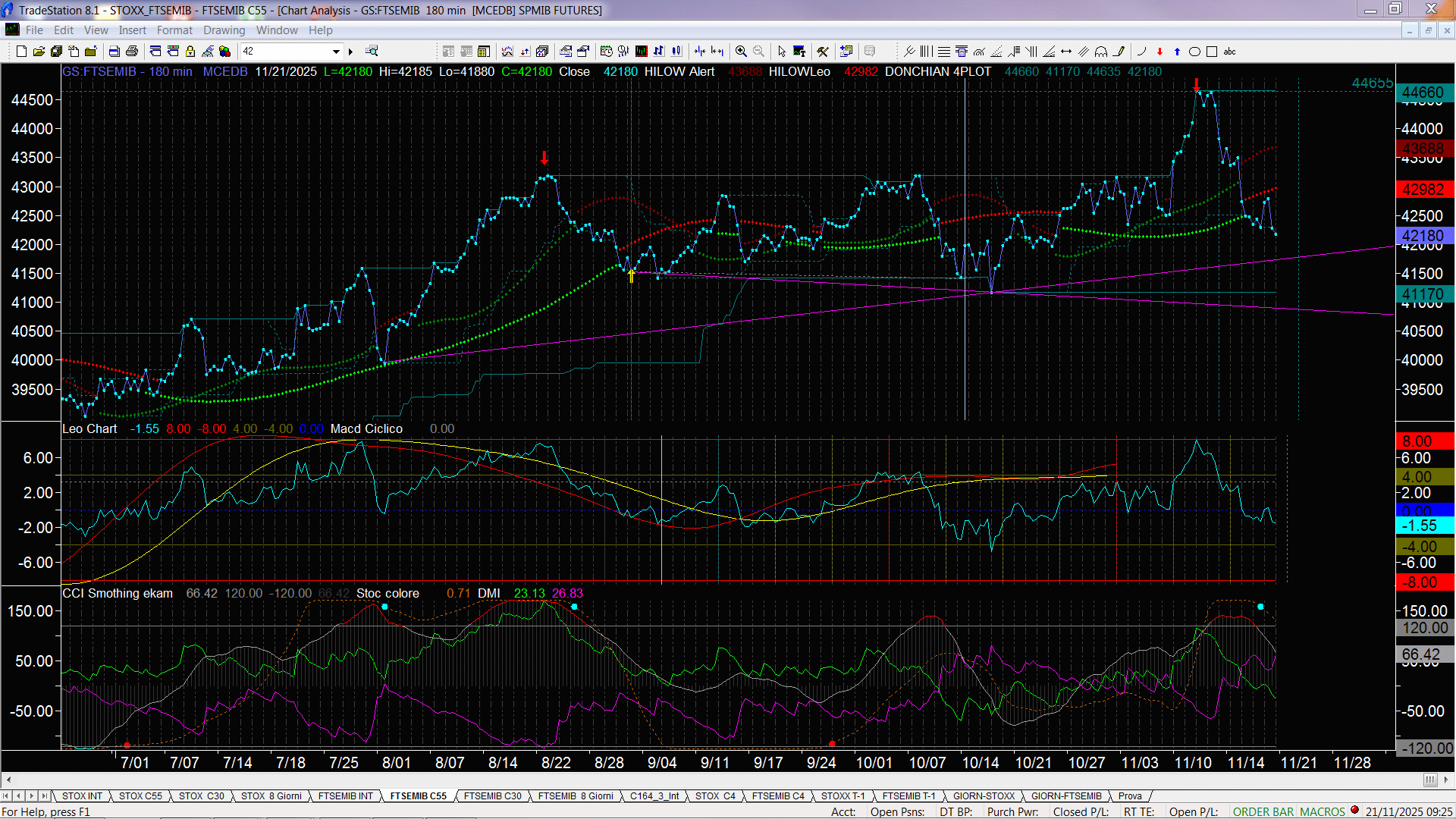Select the pointer cursor tool
Screen dimensions: 1456x819
[782, 52]
